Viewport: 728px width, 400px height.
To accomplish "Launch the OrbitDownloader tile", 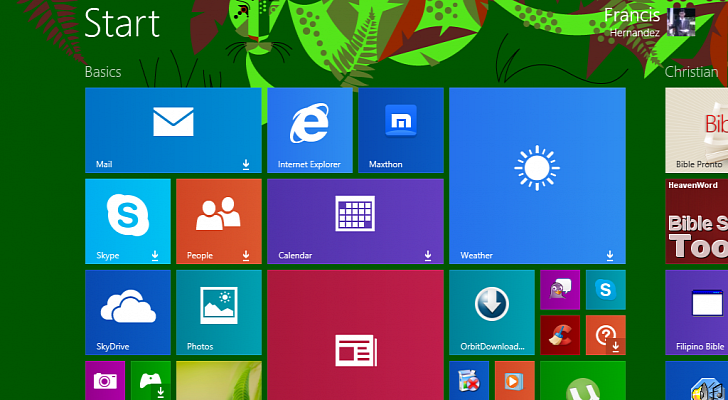I will point(492,312).
